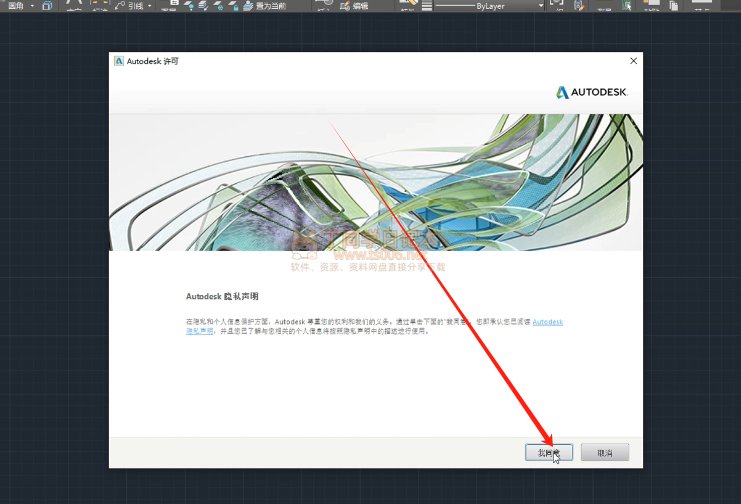Click the layer lock icon in ribbon
The height and width of the screenshot is (504, 741).
coord(234,6)
